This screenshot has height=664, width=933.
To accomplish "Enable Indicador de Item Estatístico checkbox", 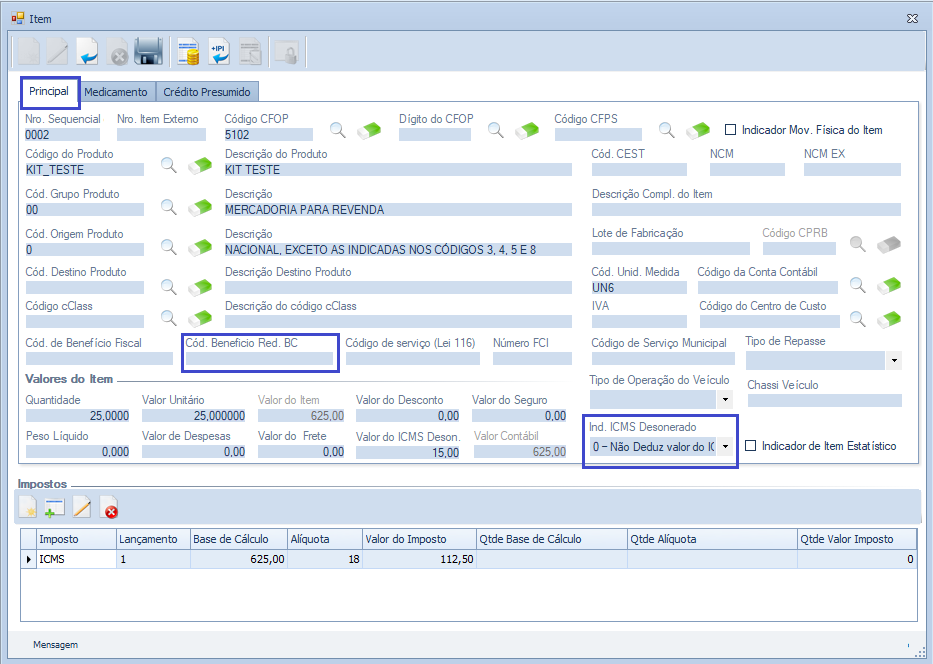I will (x=752, y=446).
